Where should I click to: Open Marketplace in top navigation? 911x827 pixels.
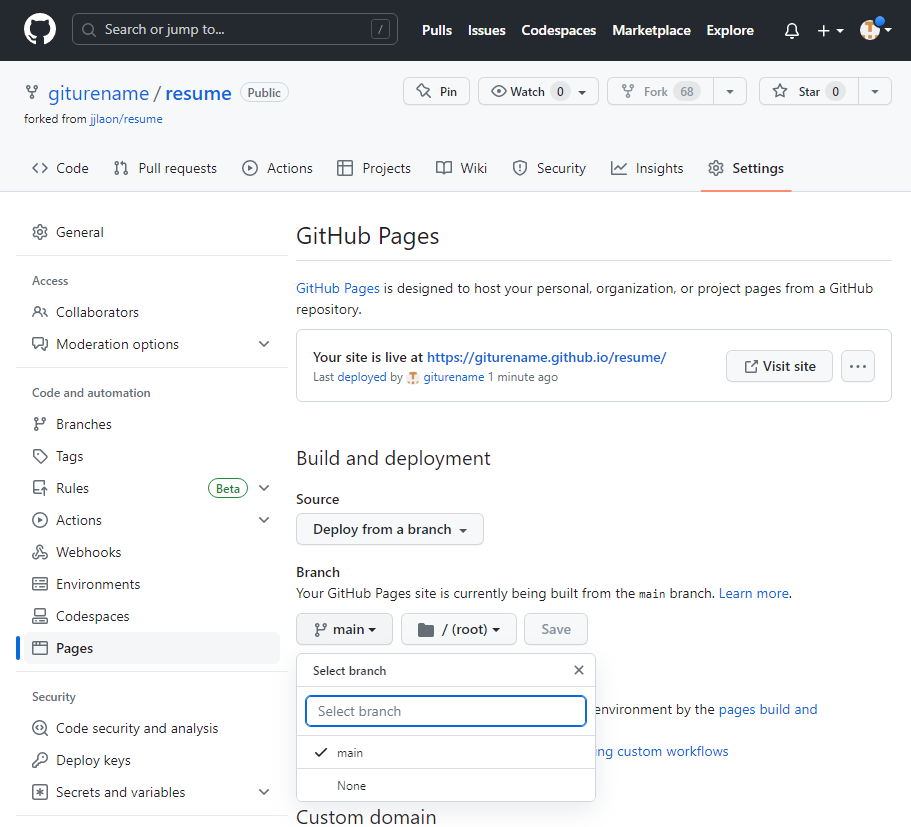651,30
